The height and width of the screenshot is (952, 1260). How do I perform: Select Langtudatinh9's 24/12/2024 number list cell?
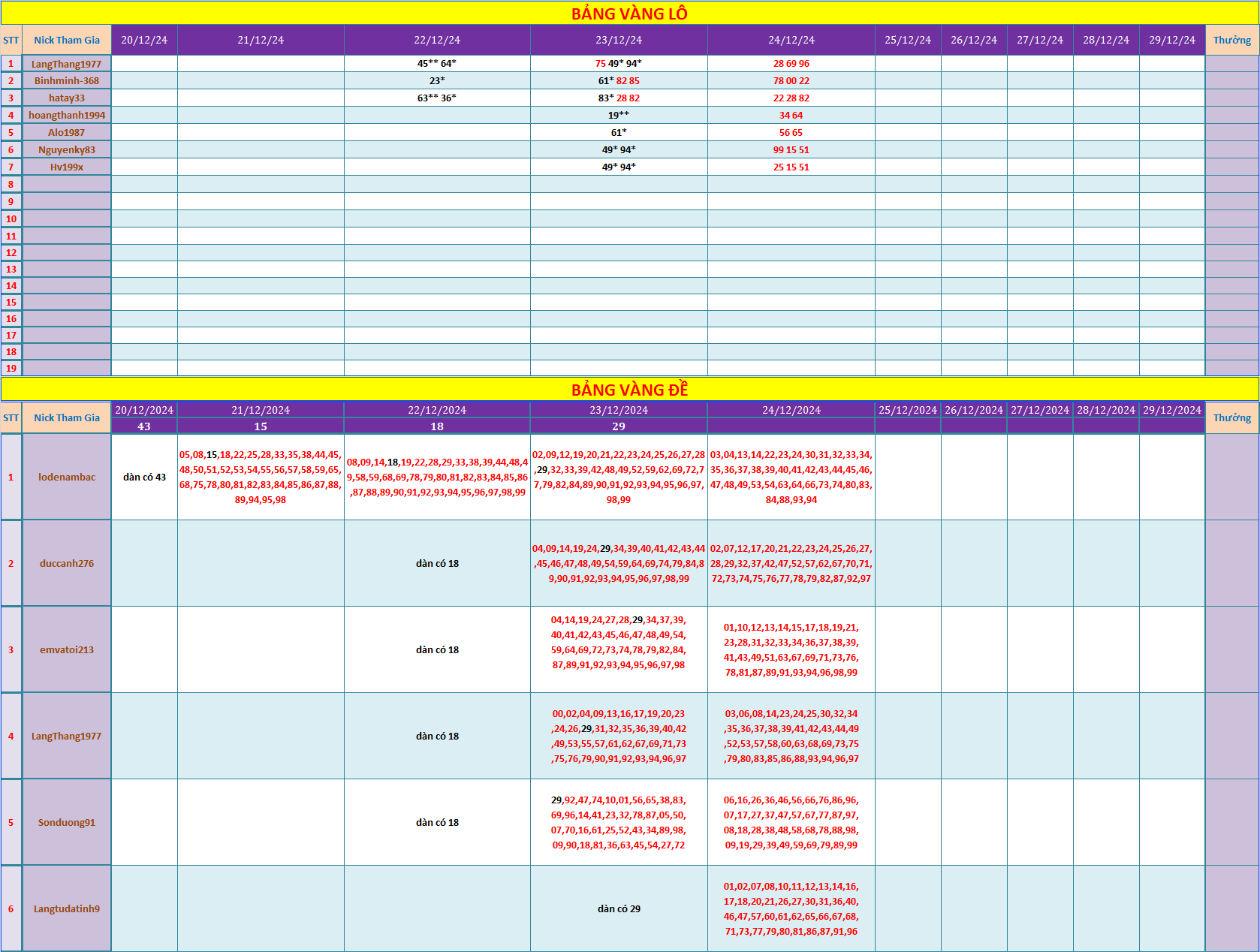(791, 908)
